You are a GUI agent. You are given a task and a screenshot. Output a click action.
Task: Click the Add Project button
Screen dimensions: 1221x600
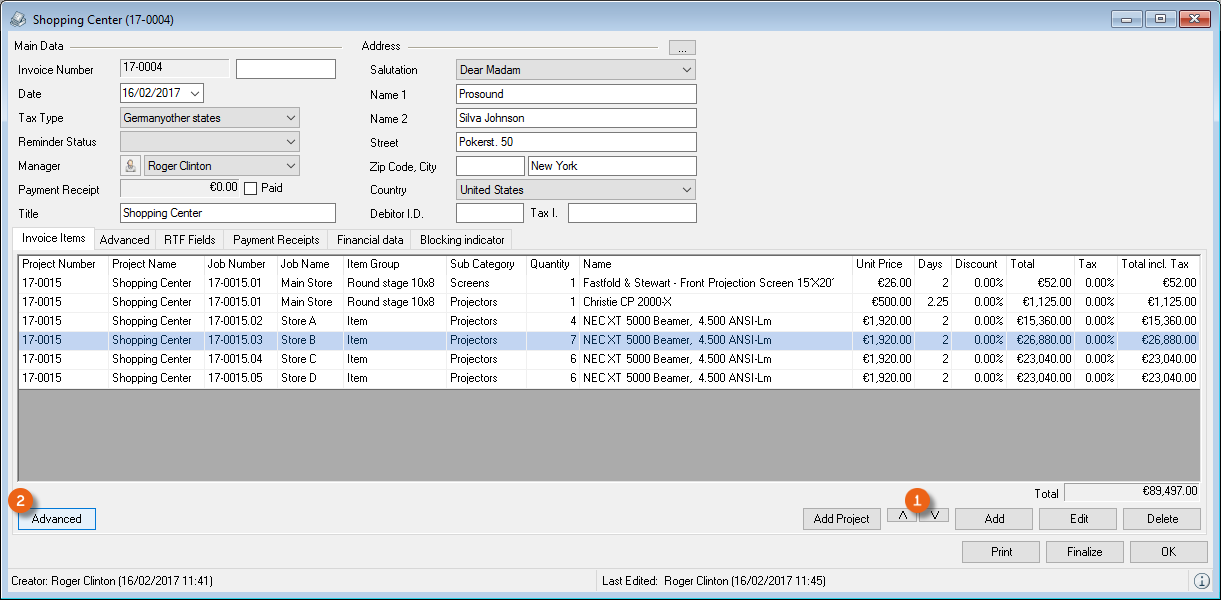tap(841, 519)
